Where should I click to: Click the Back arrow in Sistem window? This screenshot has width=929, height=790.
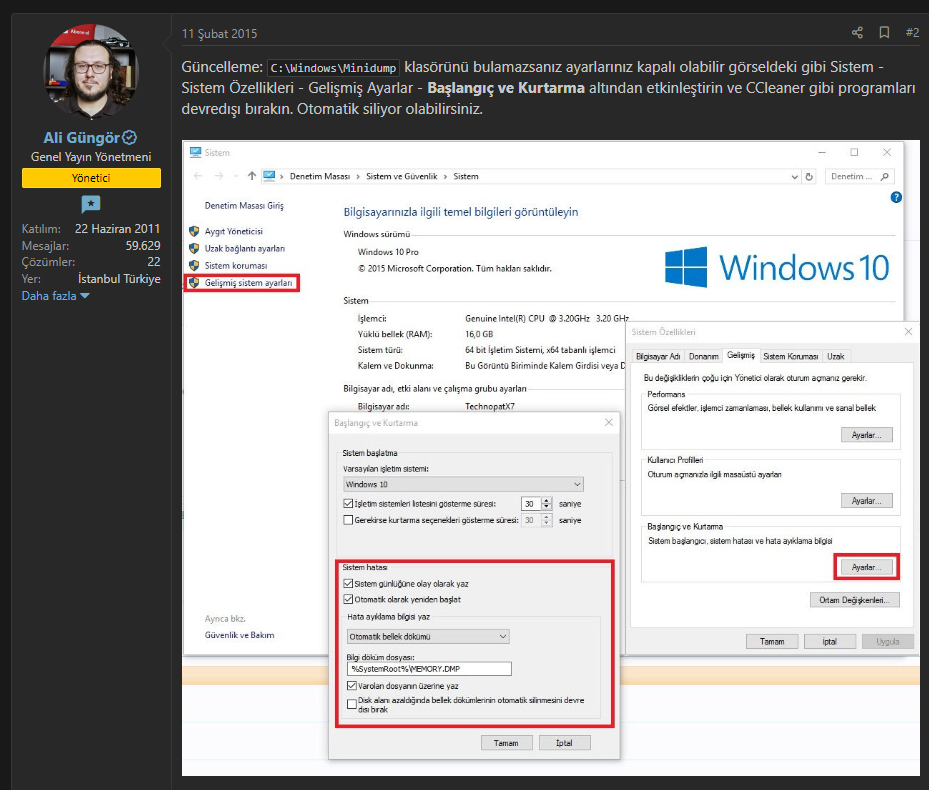click(198, 176)
